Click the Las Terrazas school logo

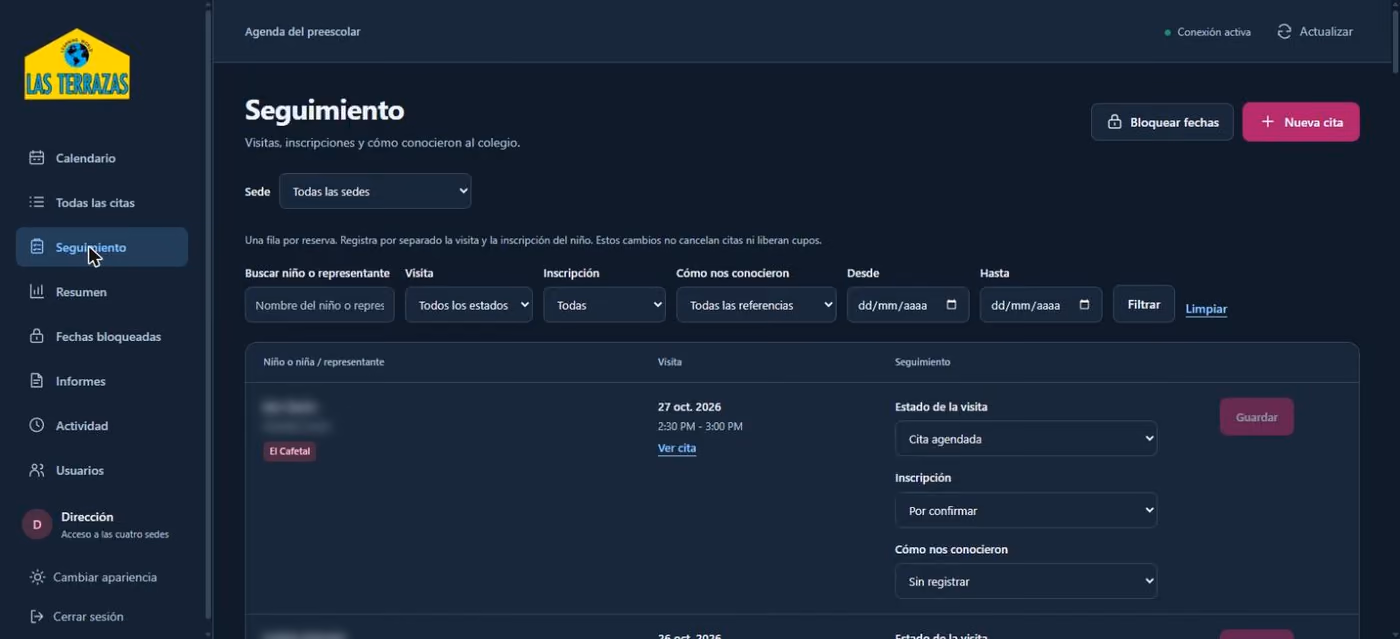[x=77, y=65]
